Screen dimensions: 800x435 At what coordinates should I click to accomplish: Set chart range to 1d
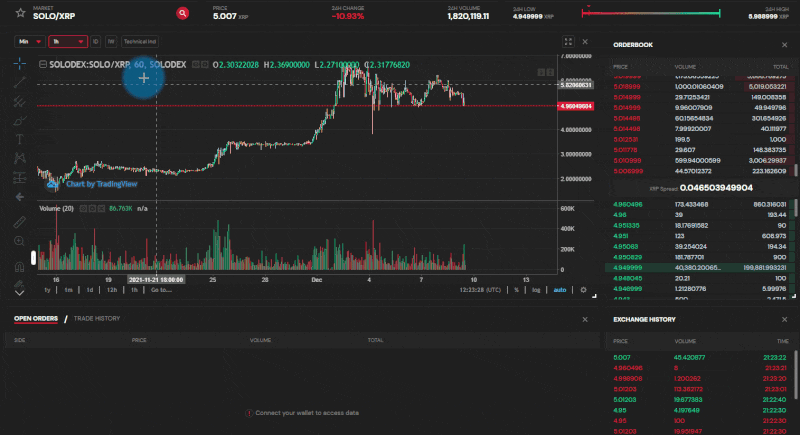(90, 290)
